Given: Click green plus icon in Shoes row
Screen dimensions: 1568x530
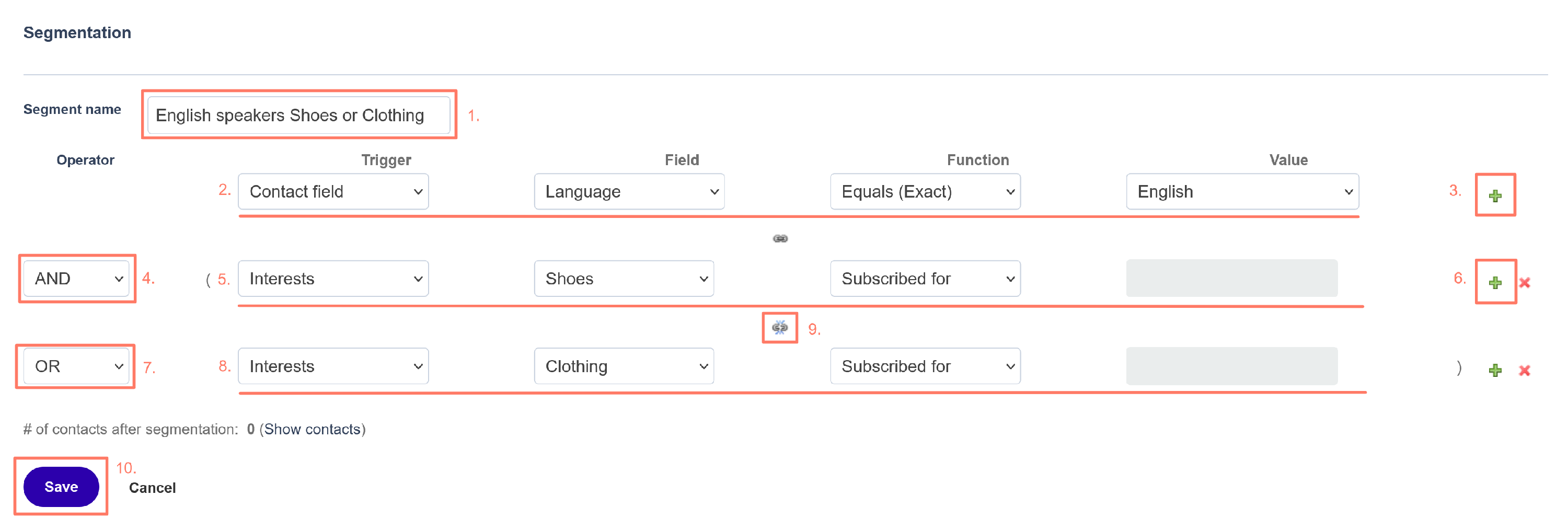Looking at the screenshot, I should point(1494,282).
